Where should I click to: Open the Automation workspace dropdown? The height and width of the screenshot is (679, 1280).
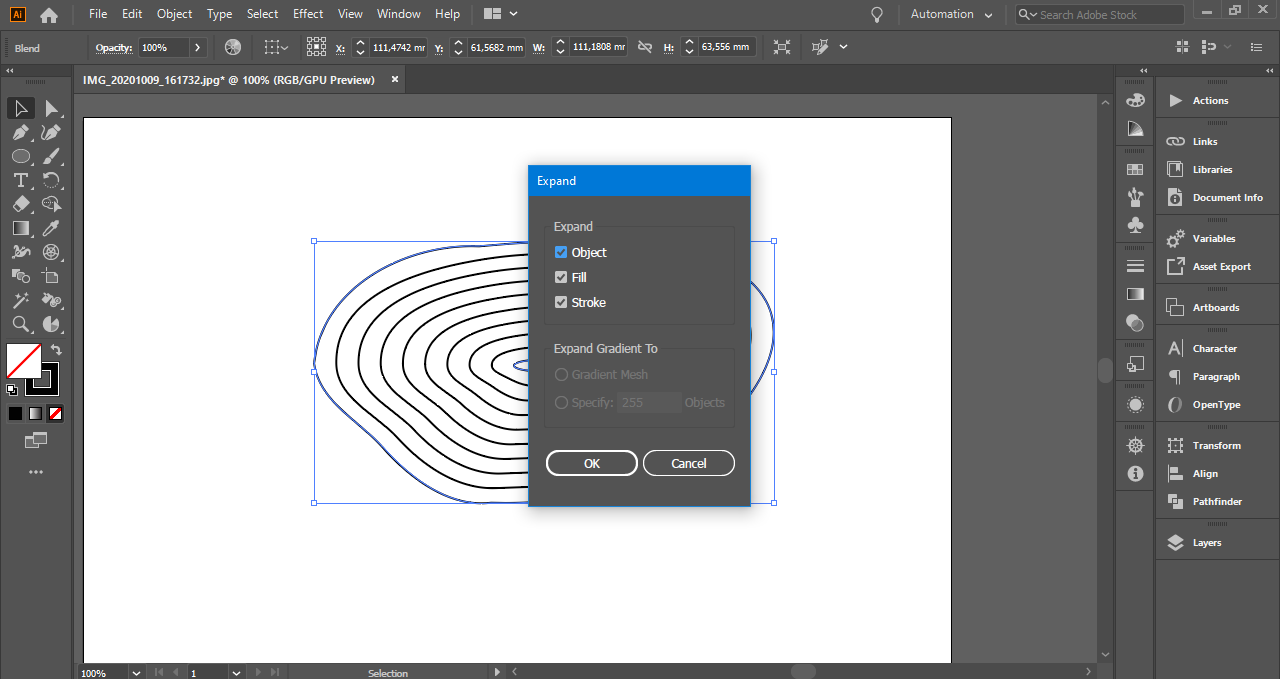click(x=951, y=14)
